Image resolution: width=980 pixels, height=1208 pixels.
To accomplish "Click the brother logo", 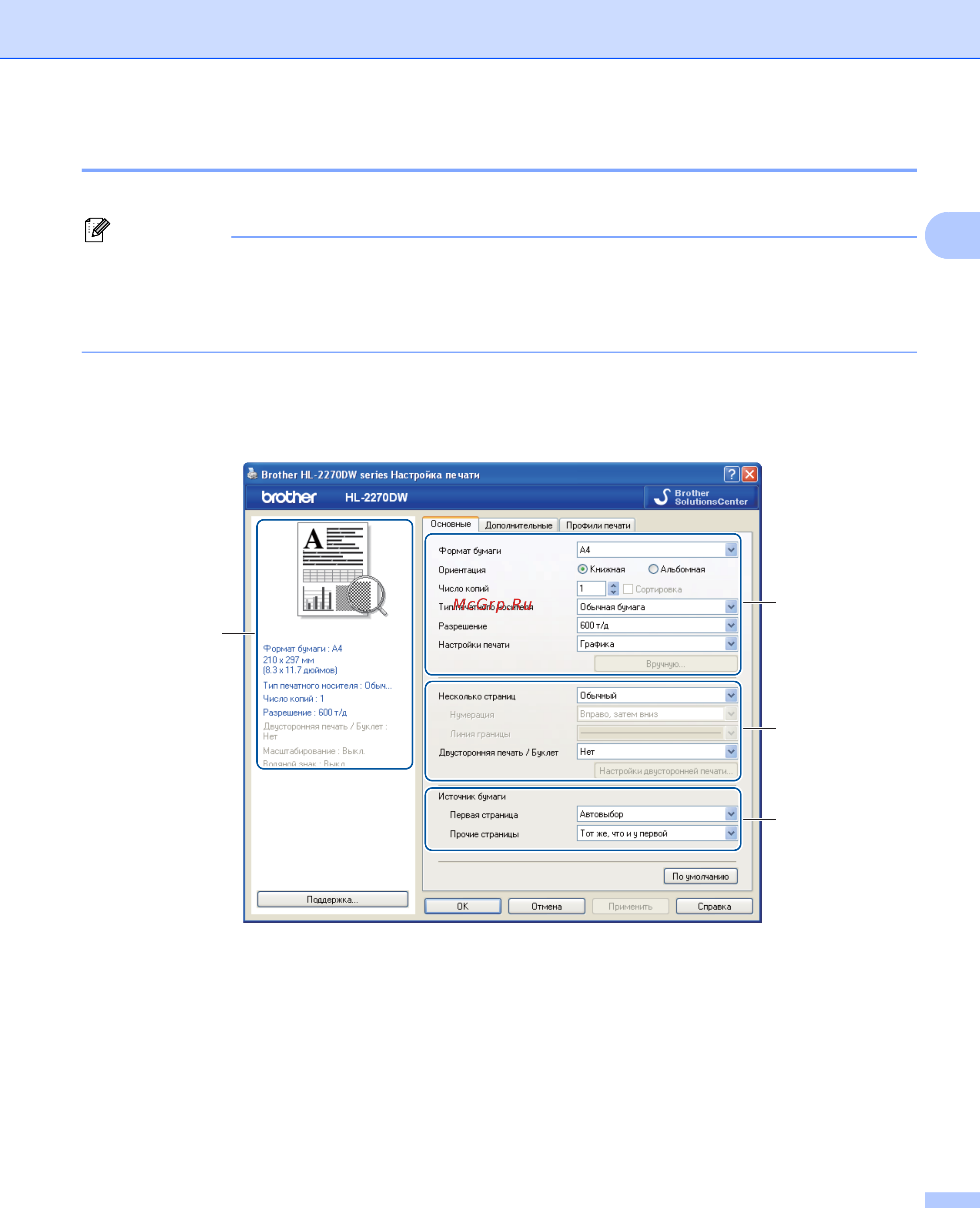I will coord(289,497).
